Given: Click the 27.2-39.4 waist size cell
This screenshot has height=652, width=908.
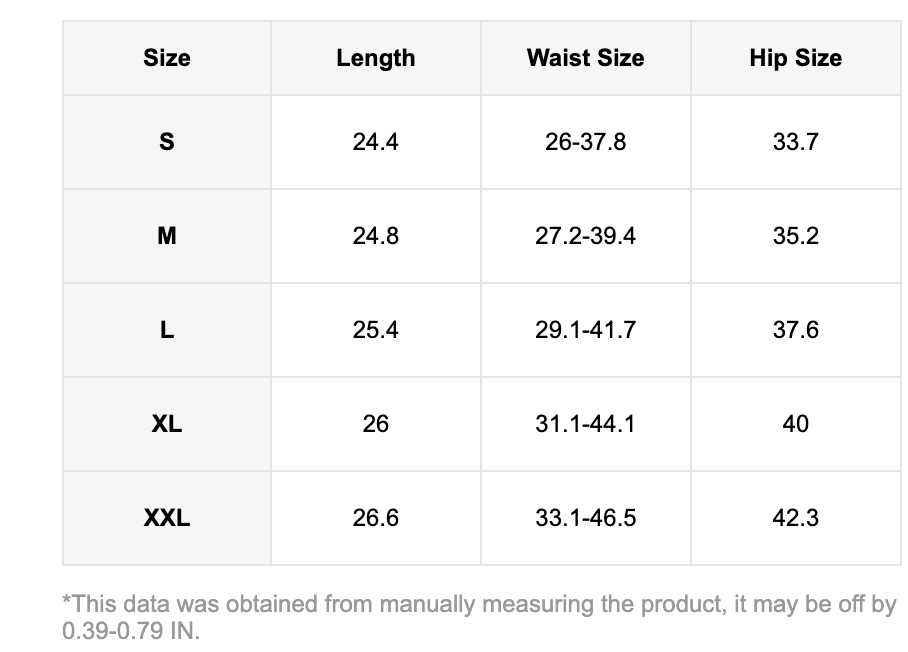Looking at the screenshot, I should [585, 236].
